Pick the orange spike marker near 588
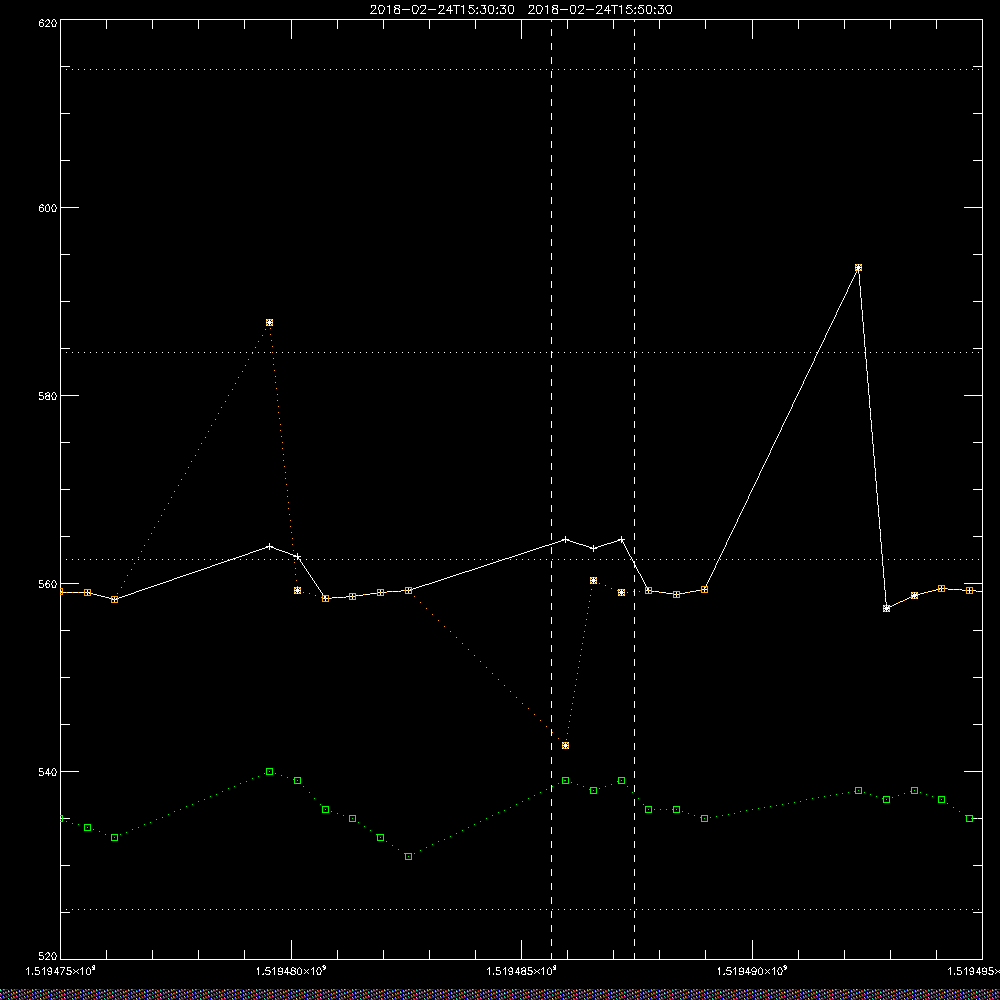The image size is (1000, 1000). 269,323
